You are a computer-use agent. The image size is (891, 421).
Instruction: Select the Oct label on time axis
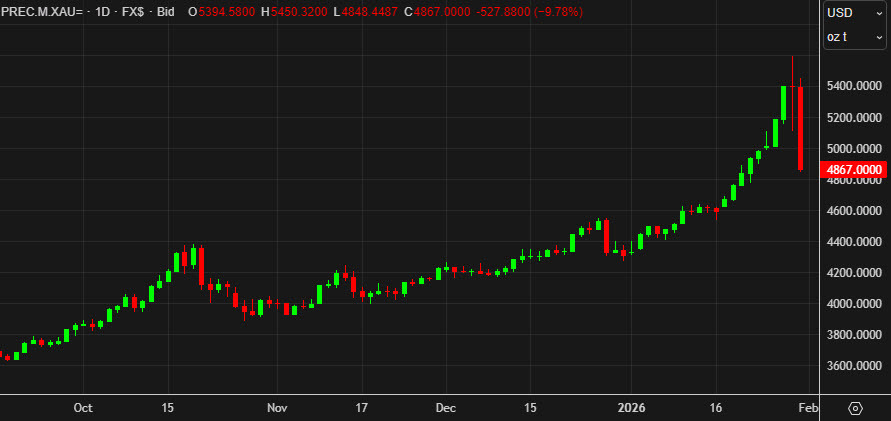click(83, 408)
